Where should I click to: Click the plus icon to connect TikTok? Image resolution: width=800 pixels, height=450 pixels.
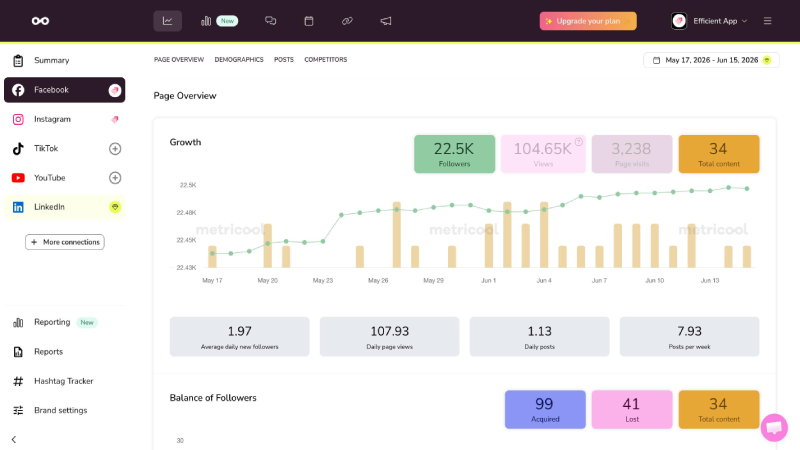pyautogui.click(x=115, y=148)
